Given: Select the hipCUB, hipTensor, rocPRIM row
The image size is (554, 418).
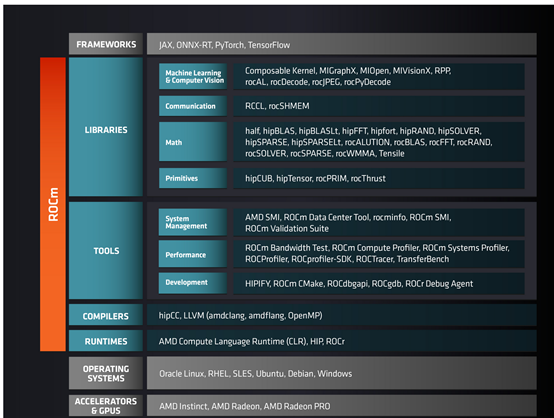Looking at the screenshot, I should [379, 178].
